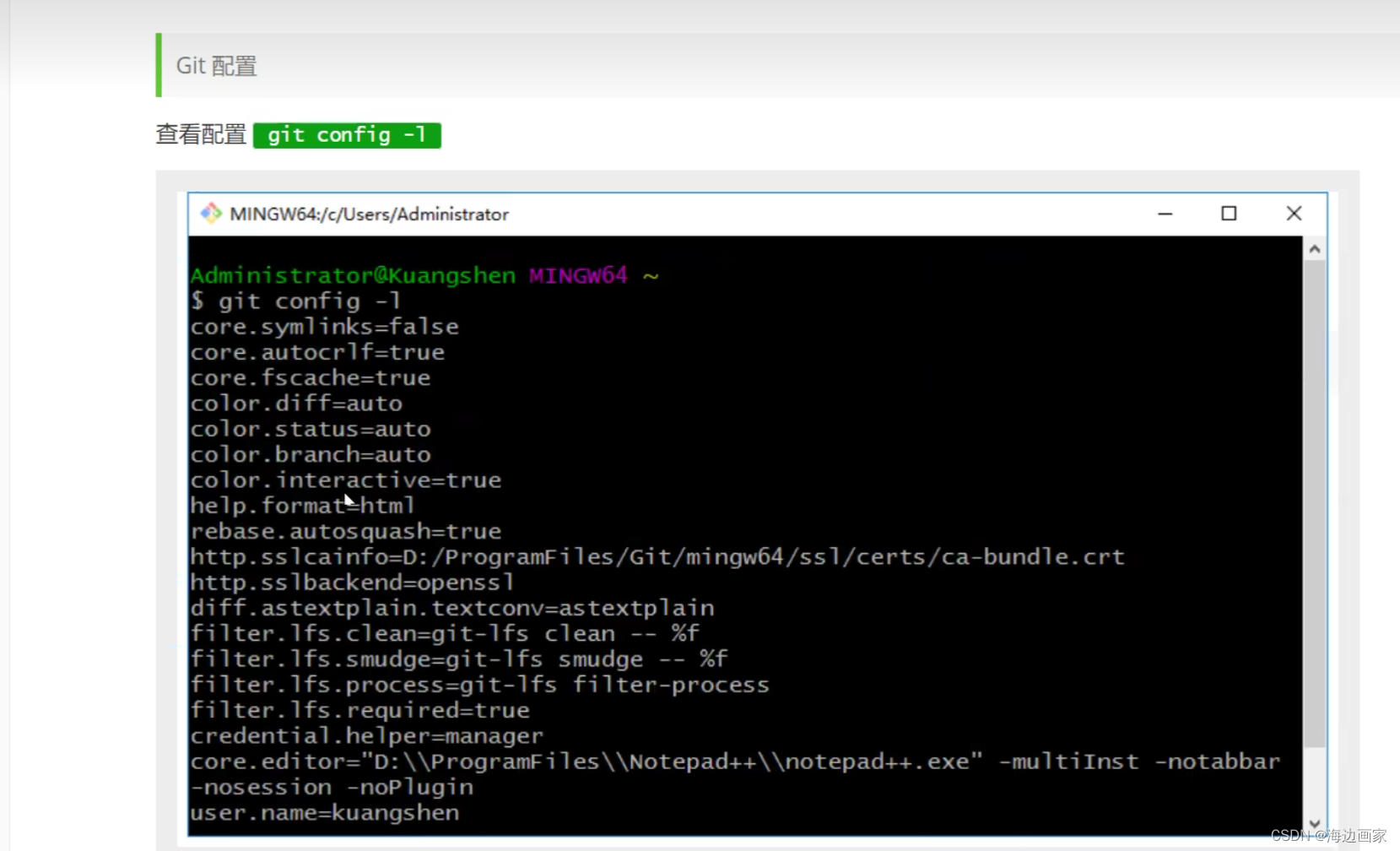
Task: Minimize the MINGW64 terminal window
Action: (1165, 214)
